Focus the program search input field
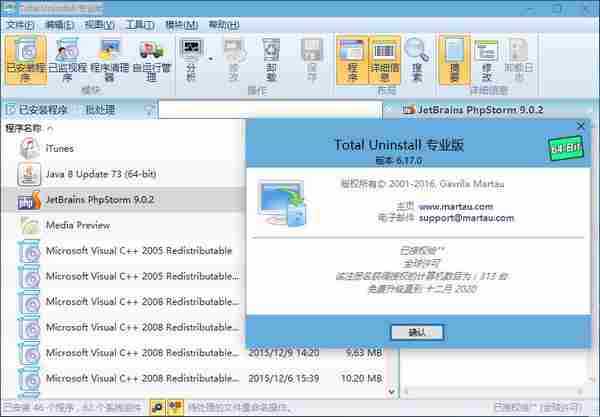The height and width of the screenshot is (417, 600). tap(270, 110)
